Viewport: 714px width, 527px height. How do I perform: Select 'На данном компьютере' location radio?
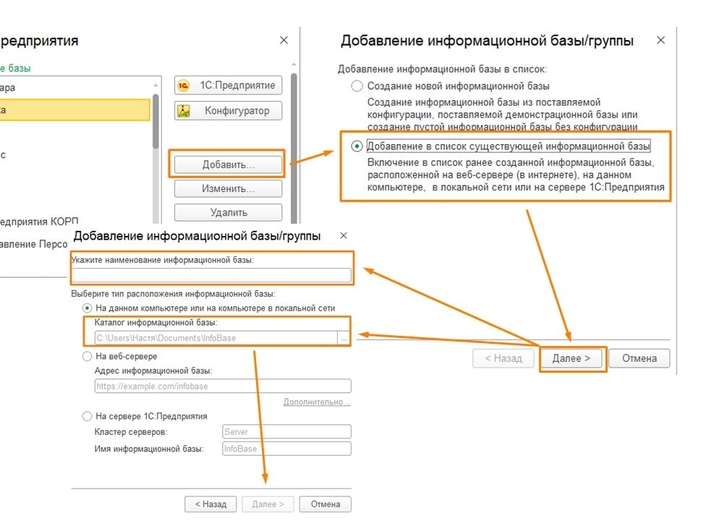(x=87, y=308)
